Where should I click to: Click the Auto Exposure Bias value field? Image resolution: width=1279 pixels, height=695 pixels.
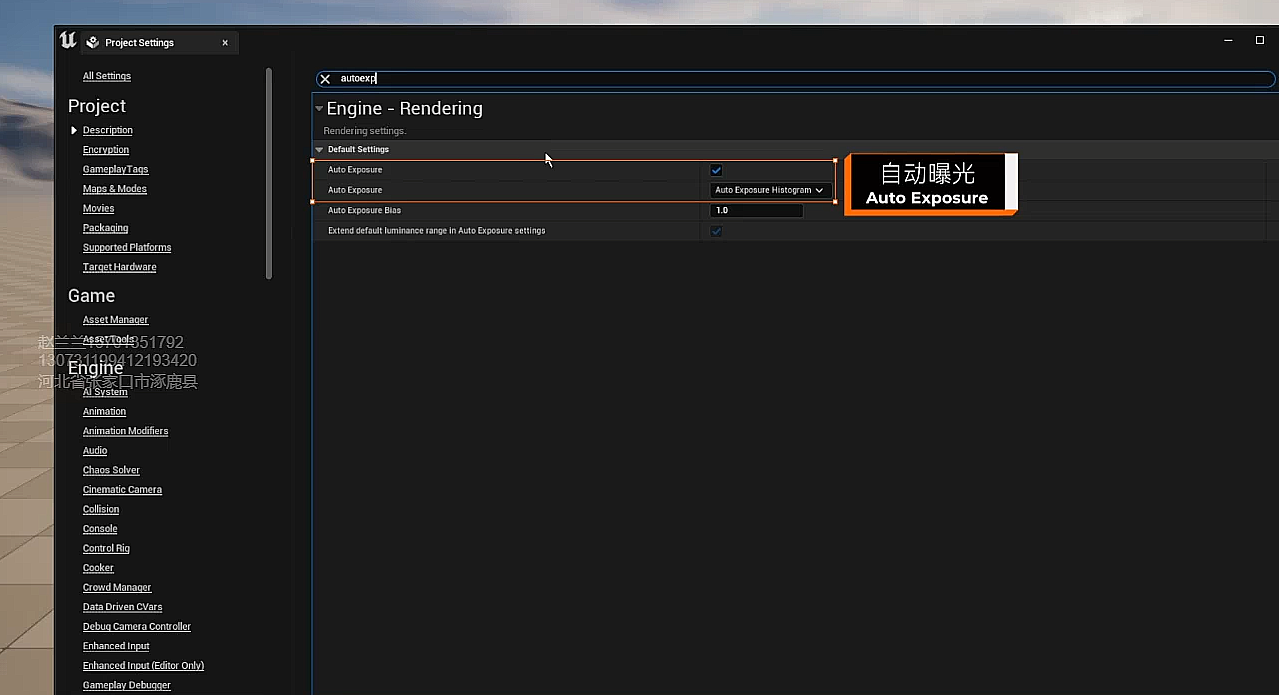coord(756,211)
